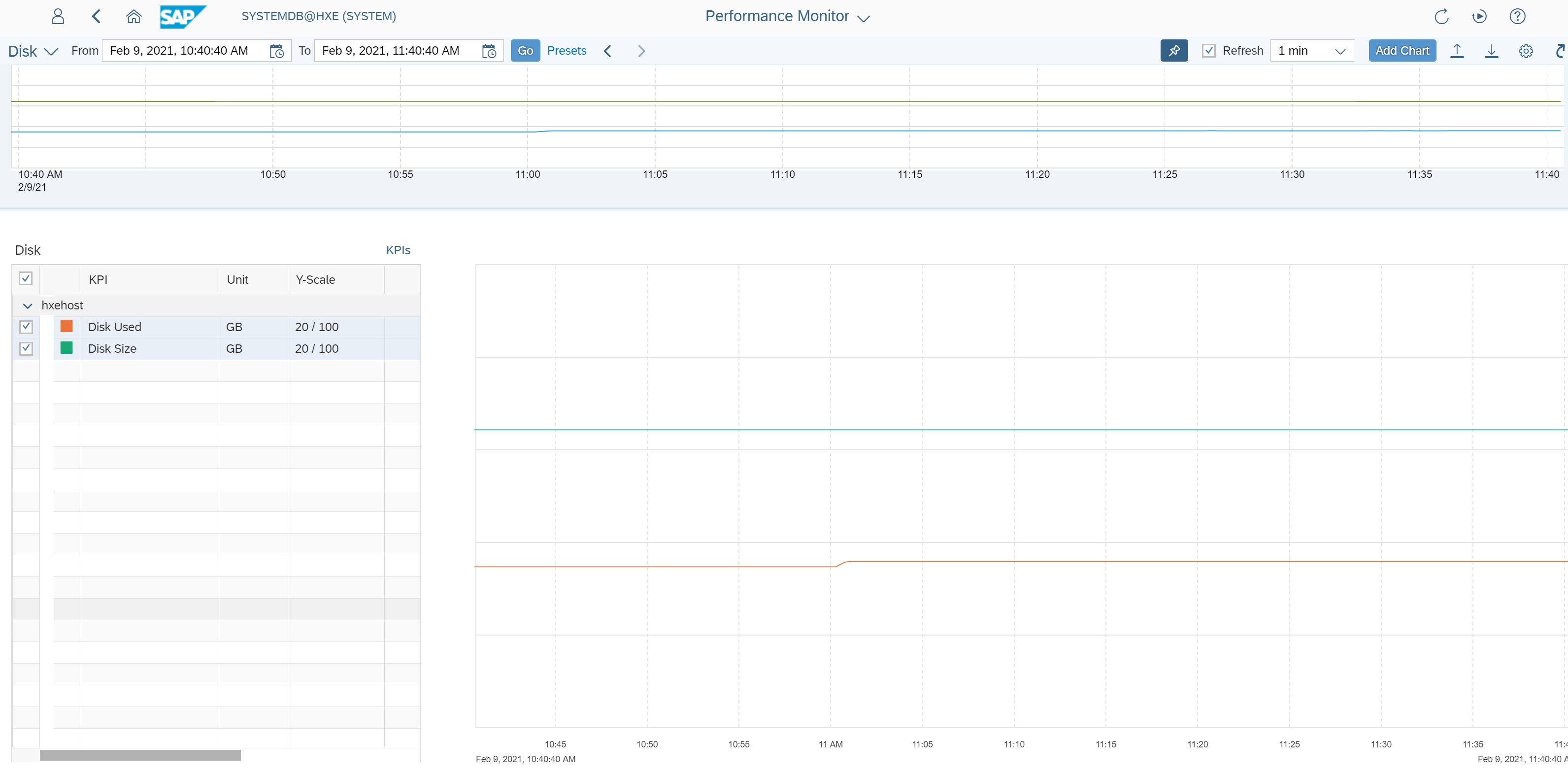1568x774 pixels.
Task: Click the help question mark icon
Action: (1517, 16)
